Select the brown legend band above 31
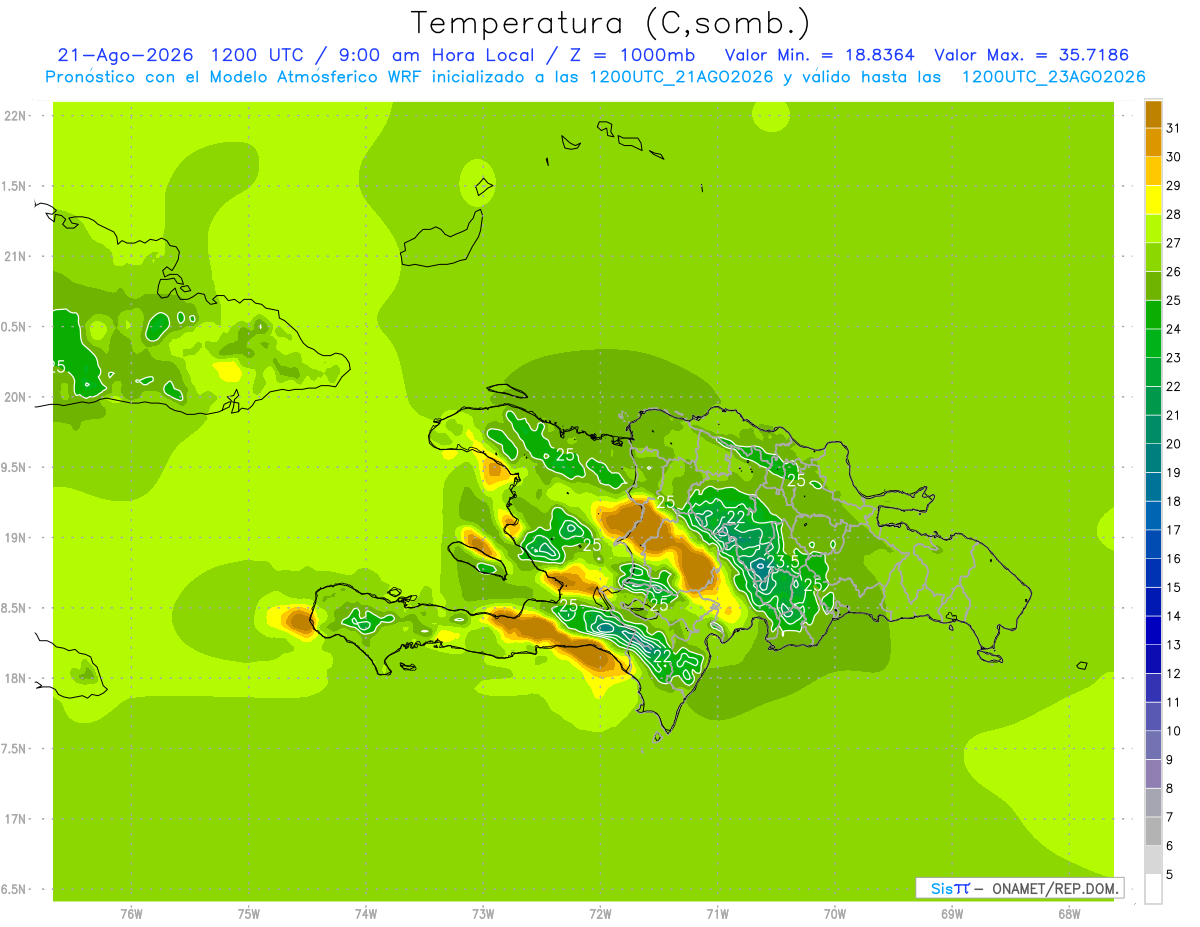This screenshot has width=1200, height=927. click(x=1153, y=114)
